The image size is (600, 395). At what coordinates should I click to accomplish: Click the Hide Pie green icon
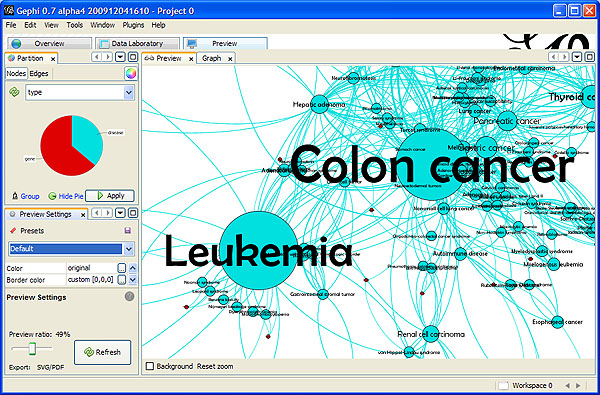52,196
